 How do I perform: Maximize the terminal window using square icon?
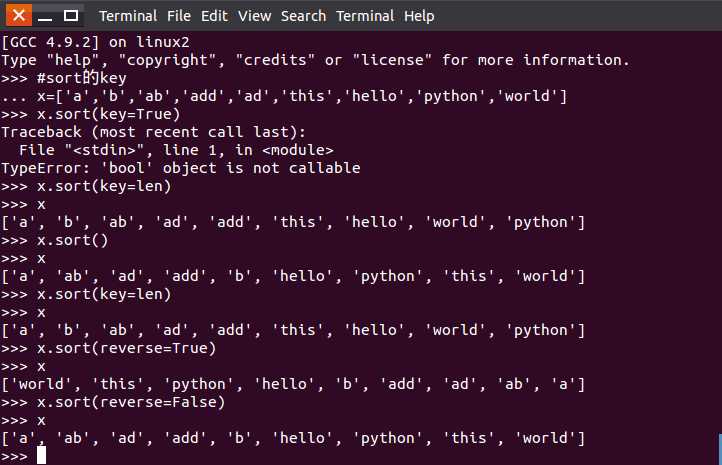70,16
